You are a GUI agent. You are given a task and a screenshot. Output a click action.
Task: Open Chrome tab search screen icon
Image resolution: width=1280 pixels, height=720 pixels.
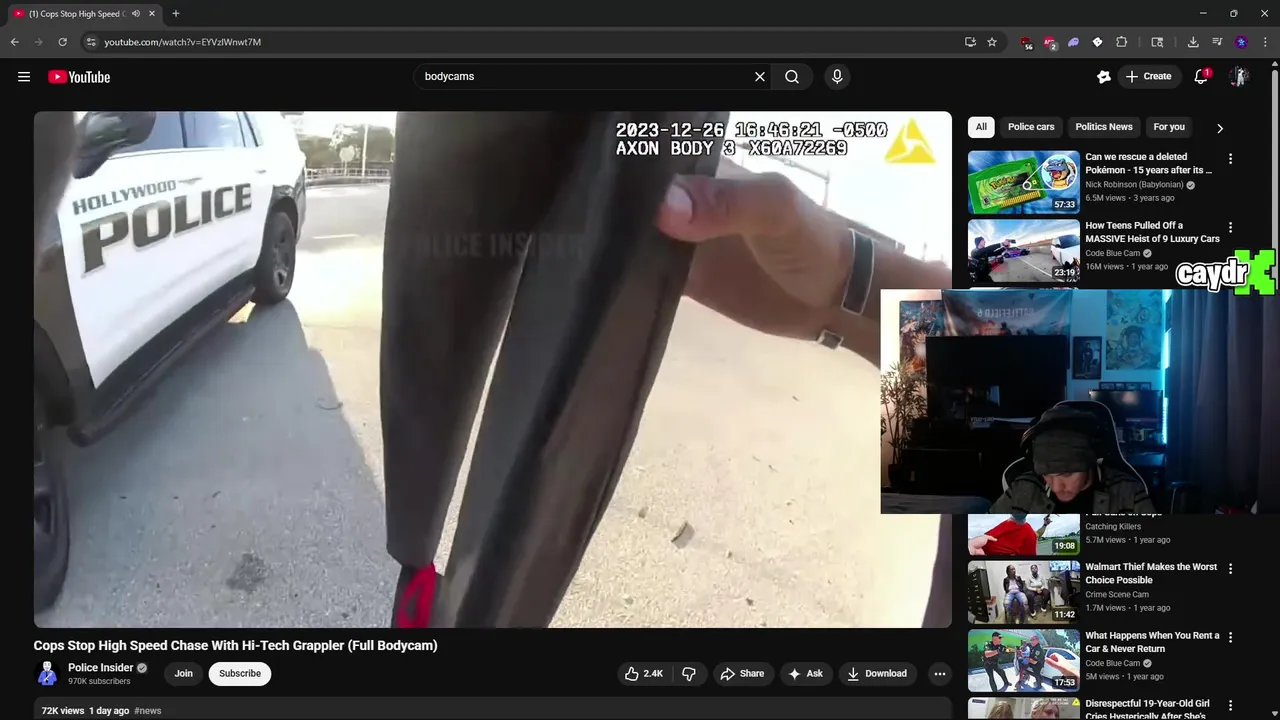1157,42
